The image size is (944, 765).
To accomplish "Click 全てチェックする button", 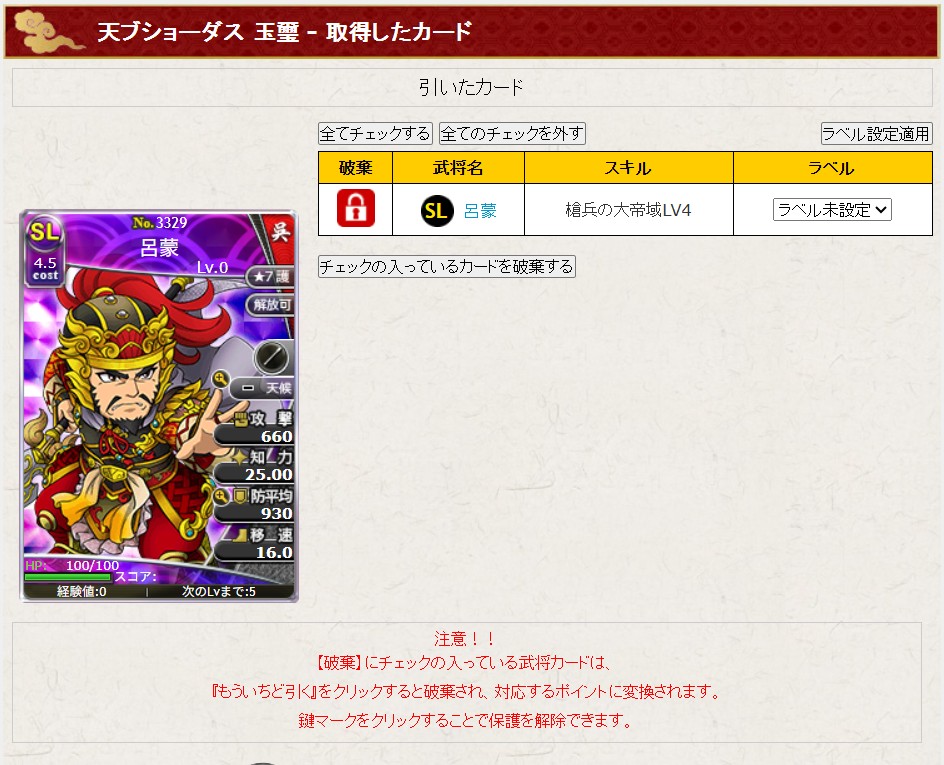I will tap(375, 134).
